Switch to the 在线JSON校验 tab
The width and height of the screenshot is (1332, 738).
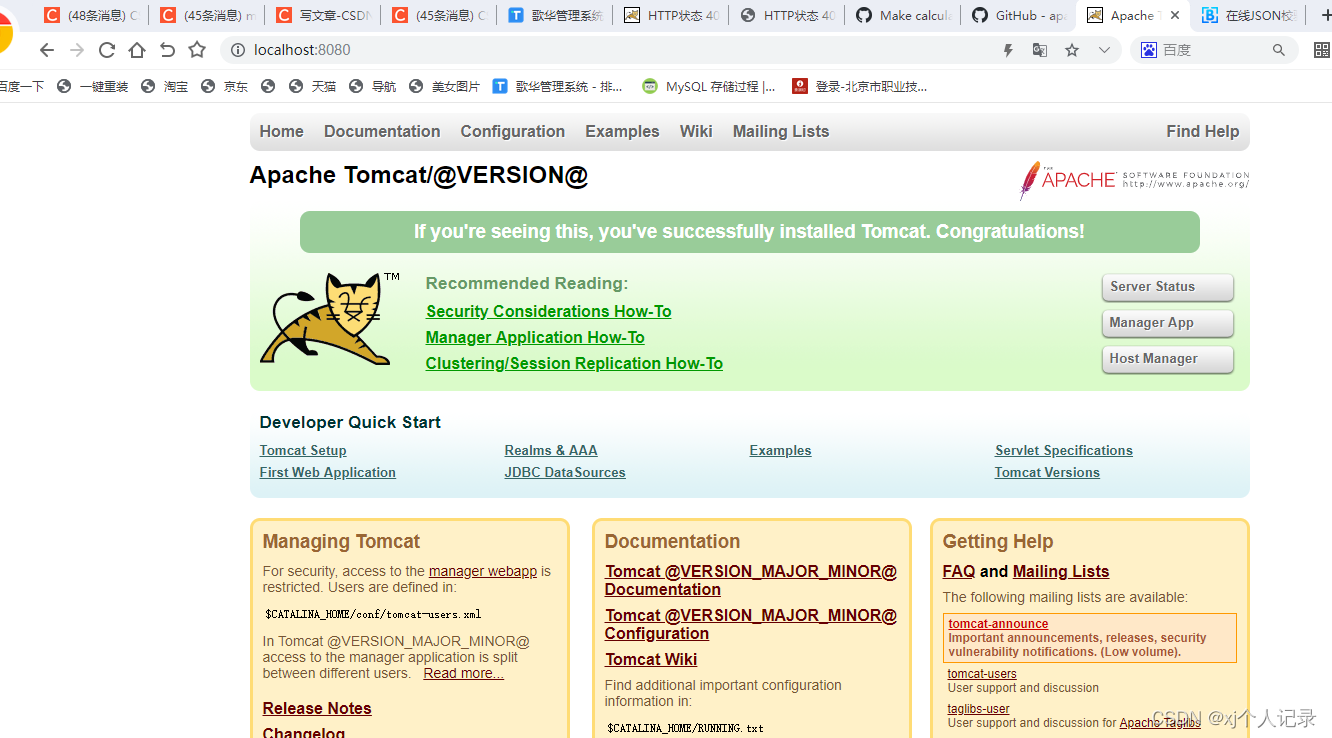(1250, 15)
